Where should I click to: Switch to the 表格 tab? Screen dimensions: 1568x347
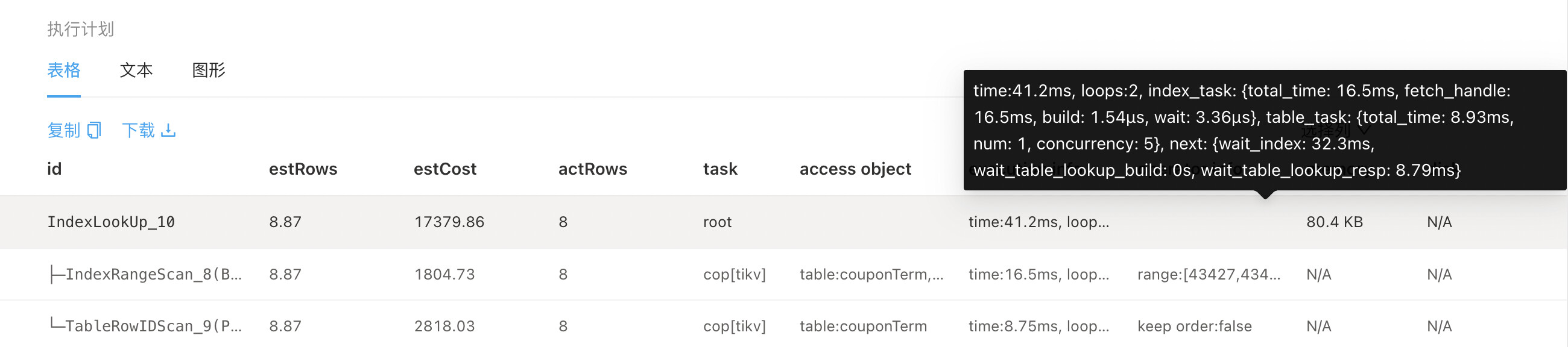point(64,70)
